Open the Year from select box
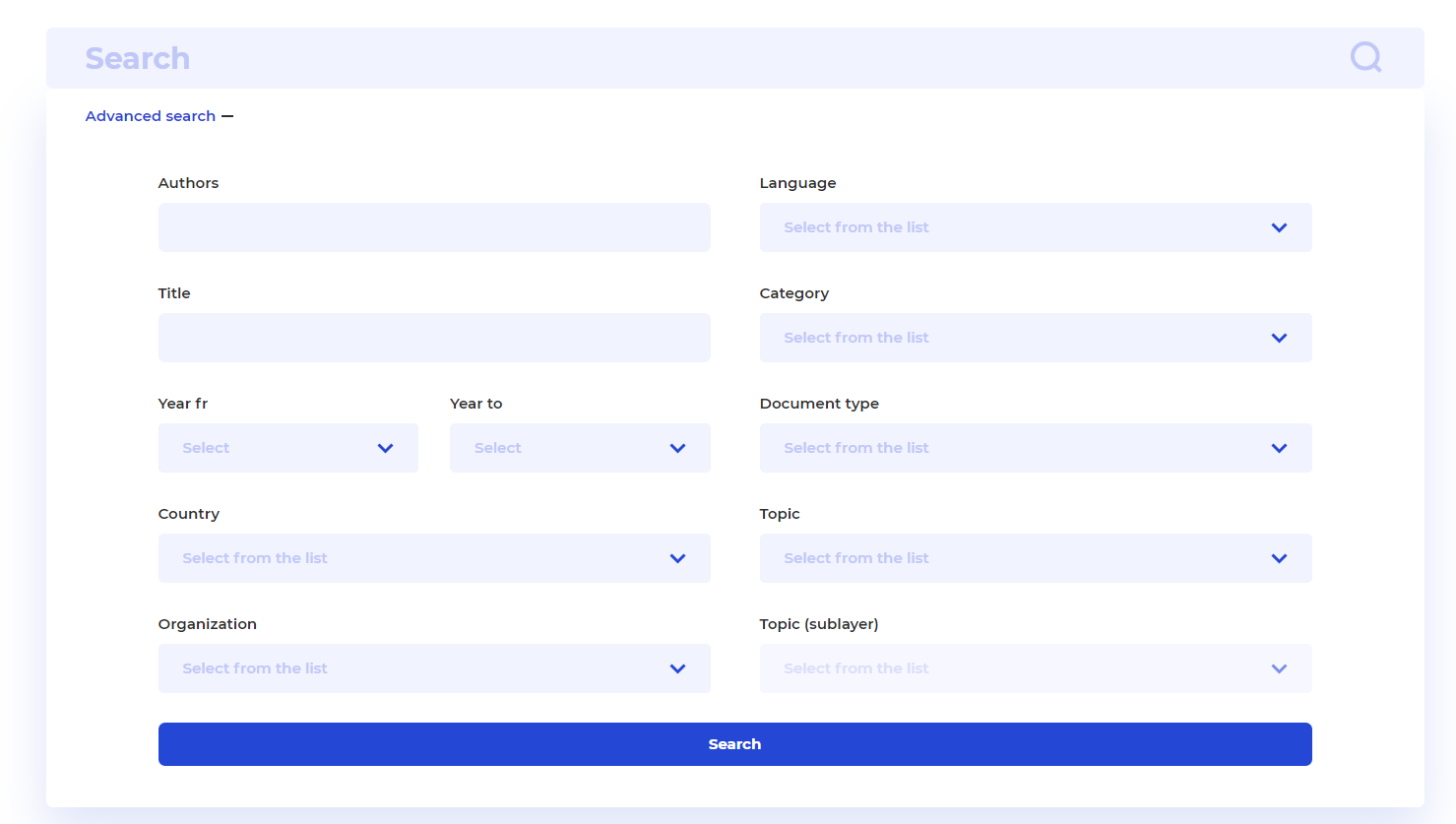This screenshot has height=824, width=1456. click(287, 448)
